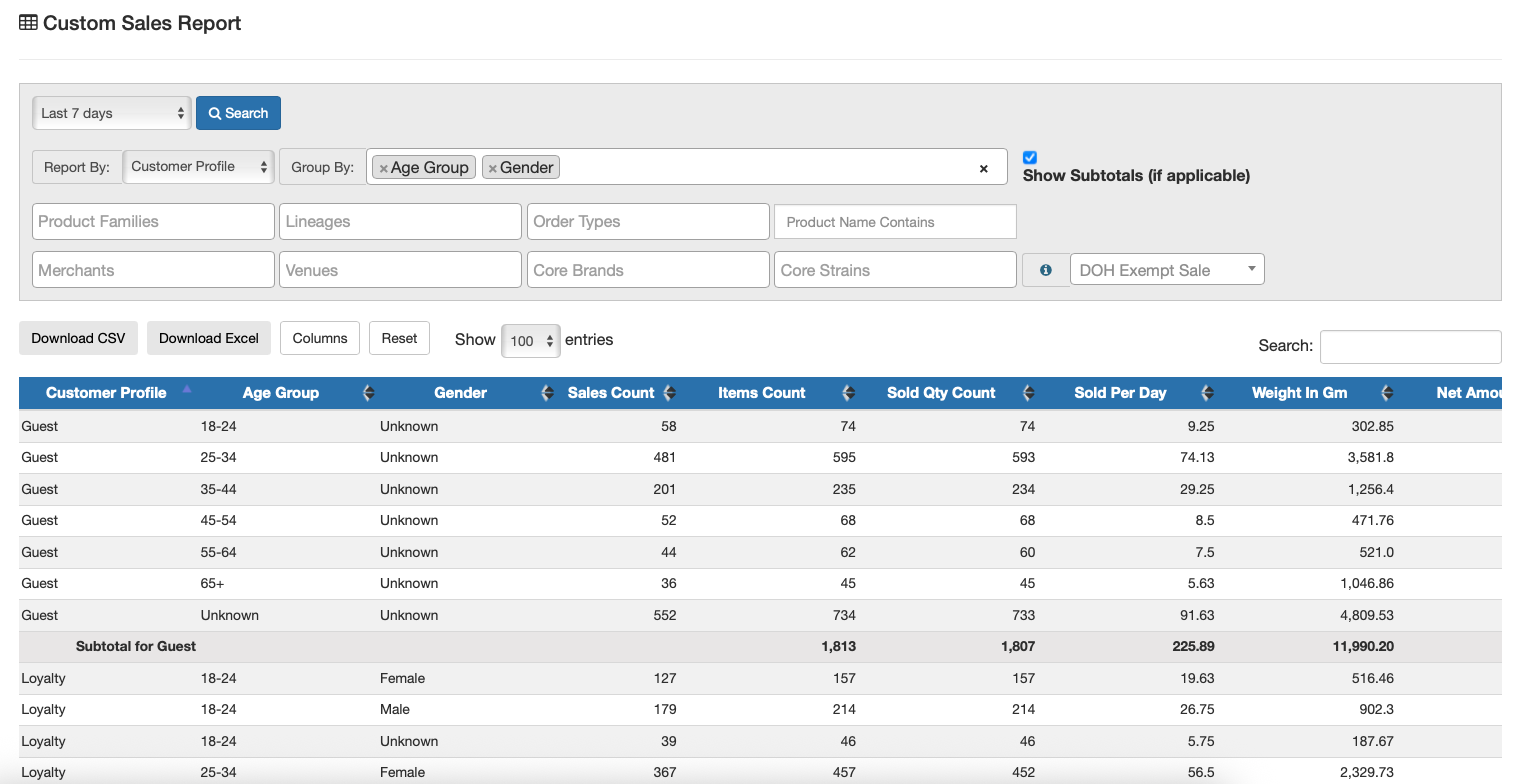Click the Product Name Contains input field

pos(895,222)
